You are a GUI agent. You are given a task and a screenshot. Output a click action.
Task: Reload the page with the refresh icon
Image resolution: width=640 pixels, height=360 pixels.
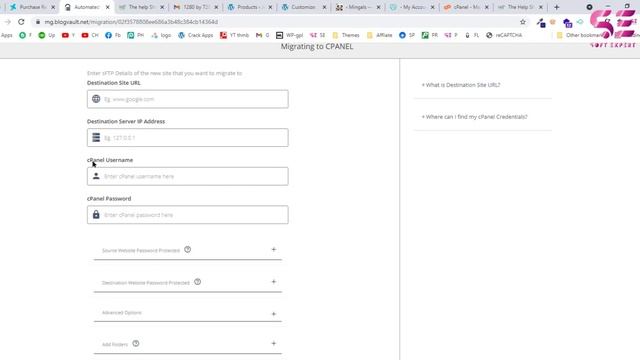(21, 22)
